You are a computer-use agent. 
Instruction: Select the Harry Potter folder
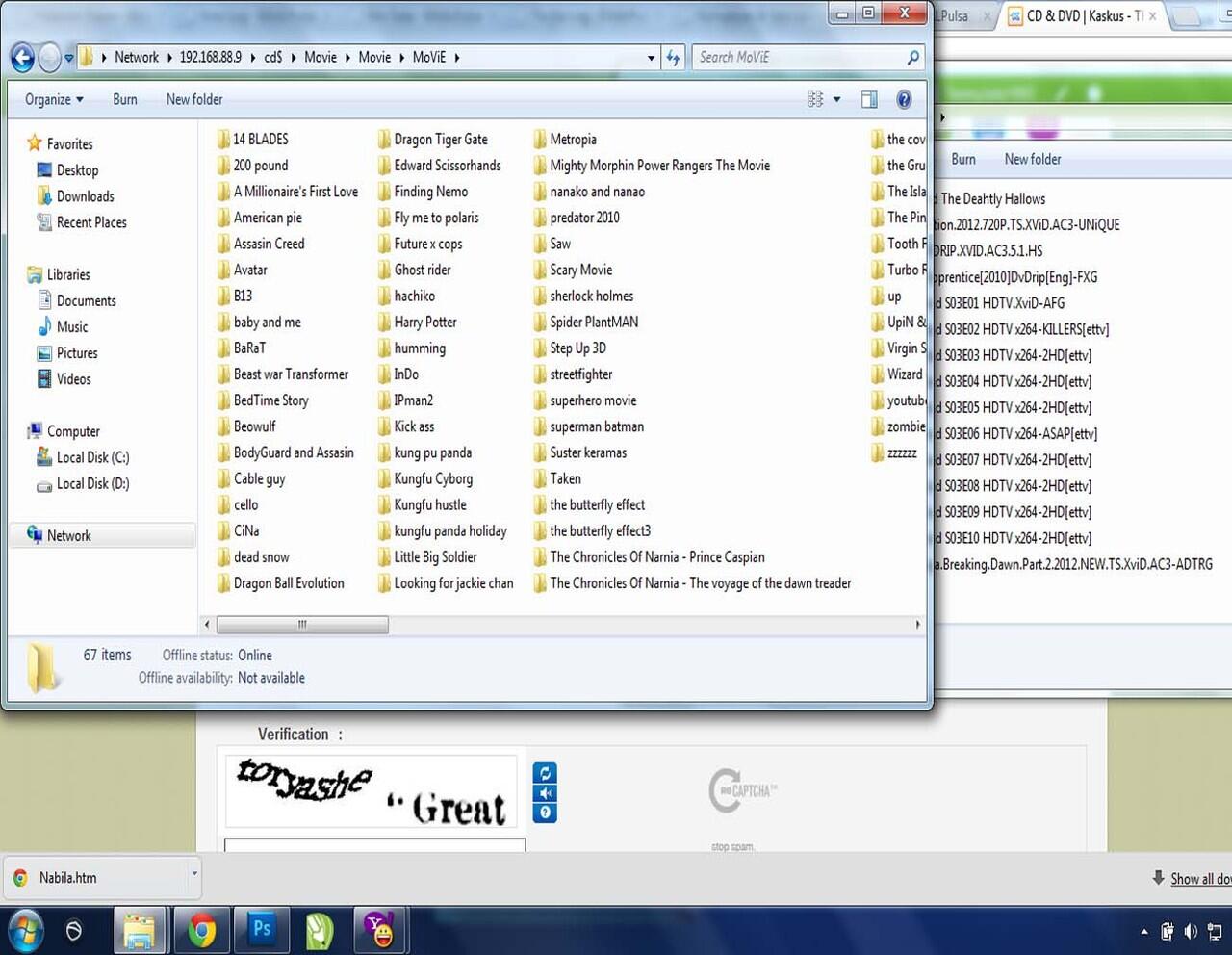(x=417, y=323)
